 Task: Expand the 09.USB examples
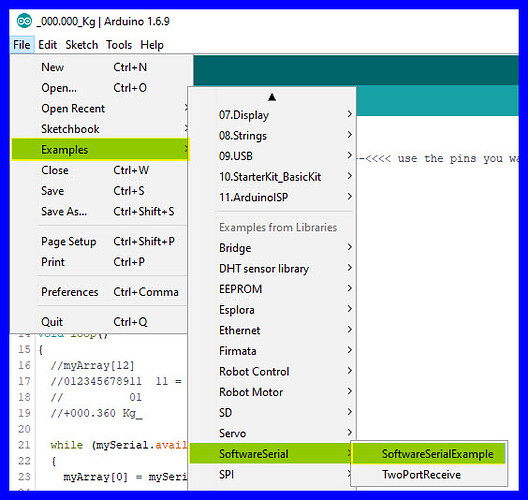[x=272, y=156]
